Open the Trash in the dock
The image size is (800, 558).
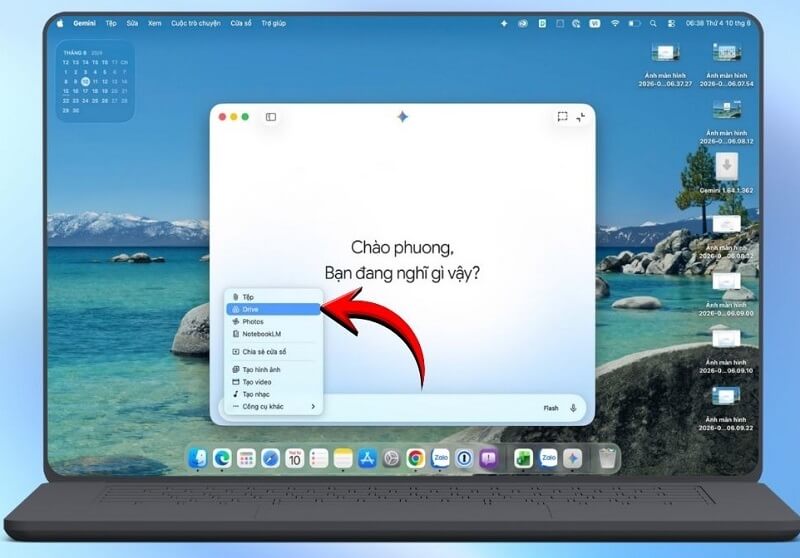click(x=607, y=458)
